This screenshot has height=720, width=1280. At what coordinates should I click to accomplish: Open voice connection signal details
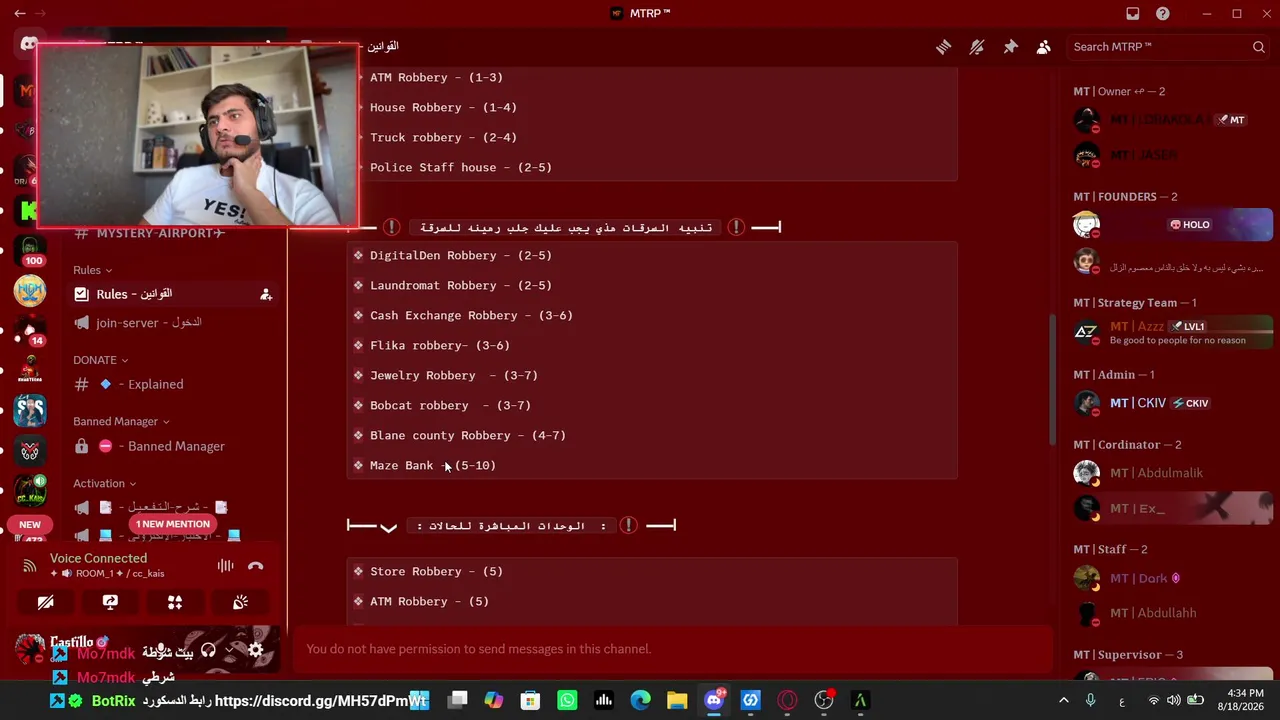click(30, 566)
